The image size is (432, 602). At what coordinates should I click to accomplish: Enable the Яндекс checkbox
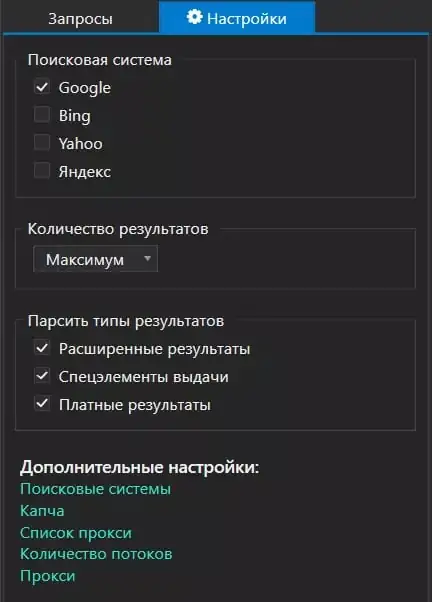click(42, 171)
